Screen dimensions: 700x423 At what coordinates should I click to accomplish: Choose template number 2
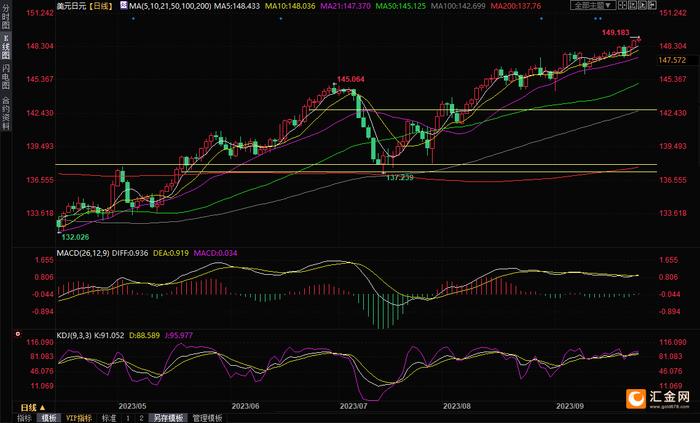[x=141, y=418]
